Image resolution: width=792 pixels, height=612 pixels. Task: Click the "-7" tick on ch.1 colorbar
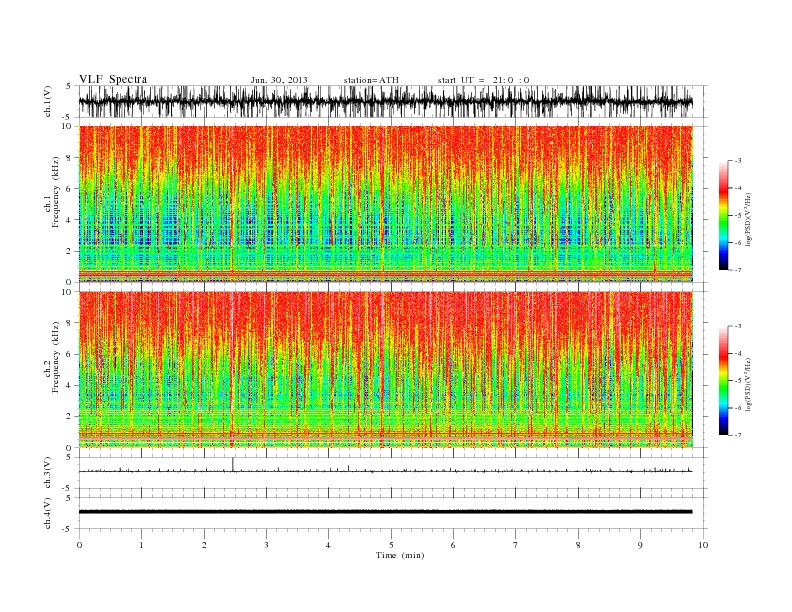[x=737, y=270]
